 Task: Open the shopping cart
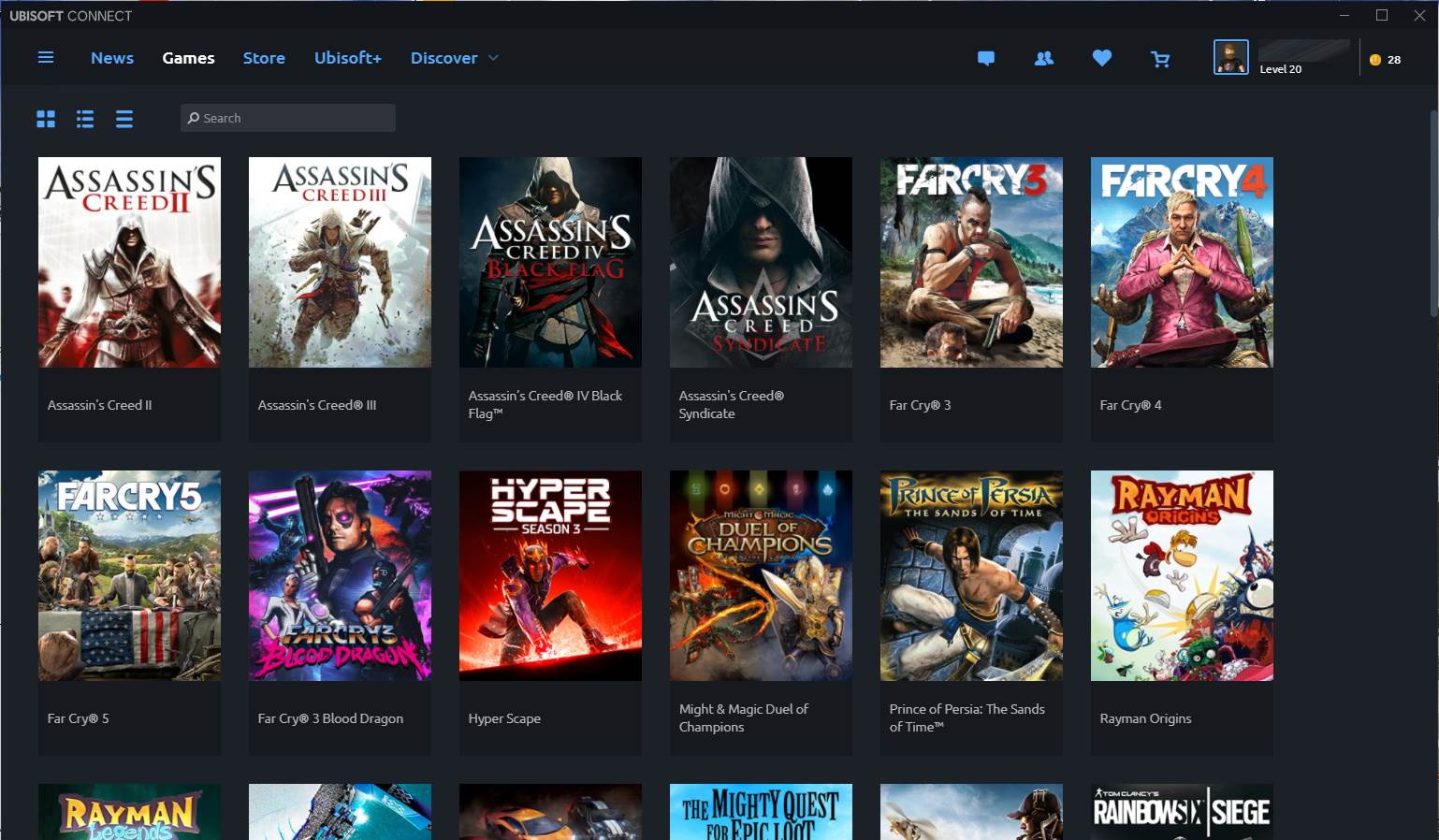(x=1160, y=59)
